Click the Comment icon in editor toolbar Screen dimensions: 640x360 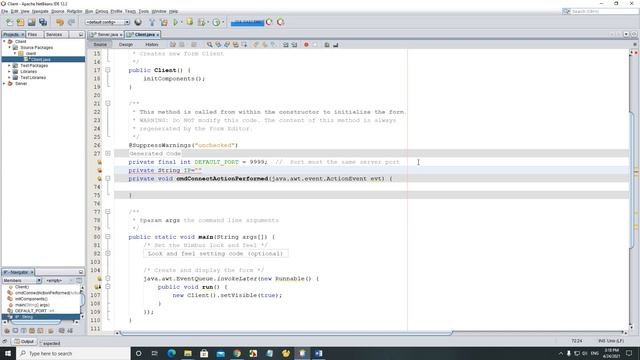(x=327, y=44)
